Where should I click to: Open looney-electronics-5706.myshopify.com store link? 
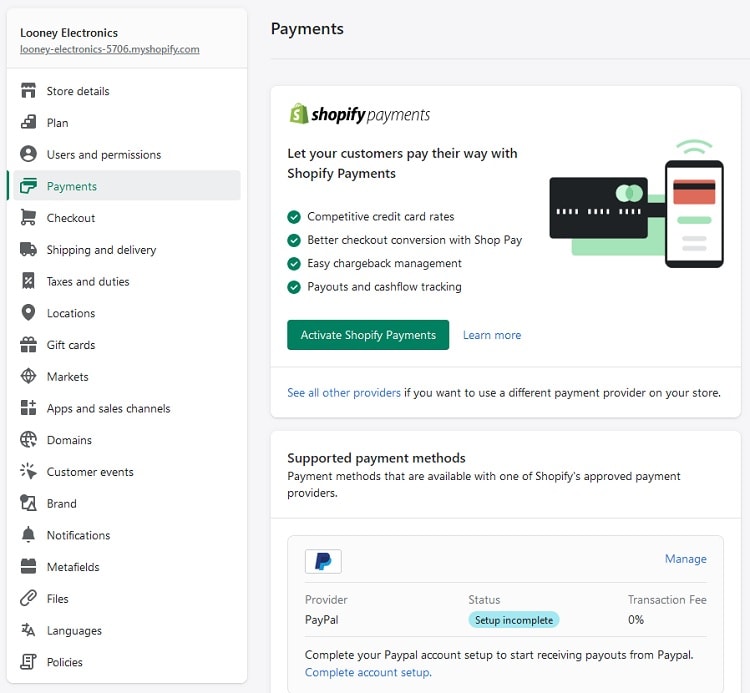click(110, 49)
